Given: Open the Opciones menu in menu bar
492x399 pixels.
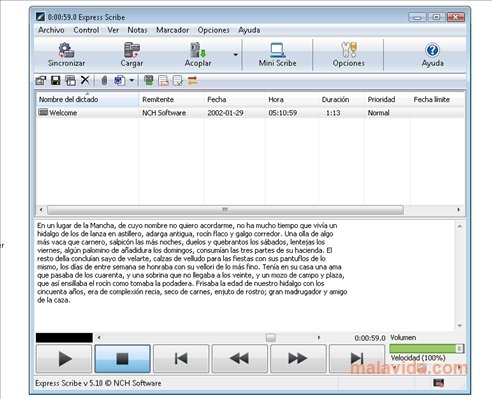Looking at the screenshot, I should (x=213, y=30).
